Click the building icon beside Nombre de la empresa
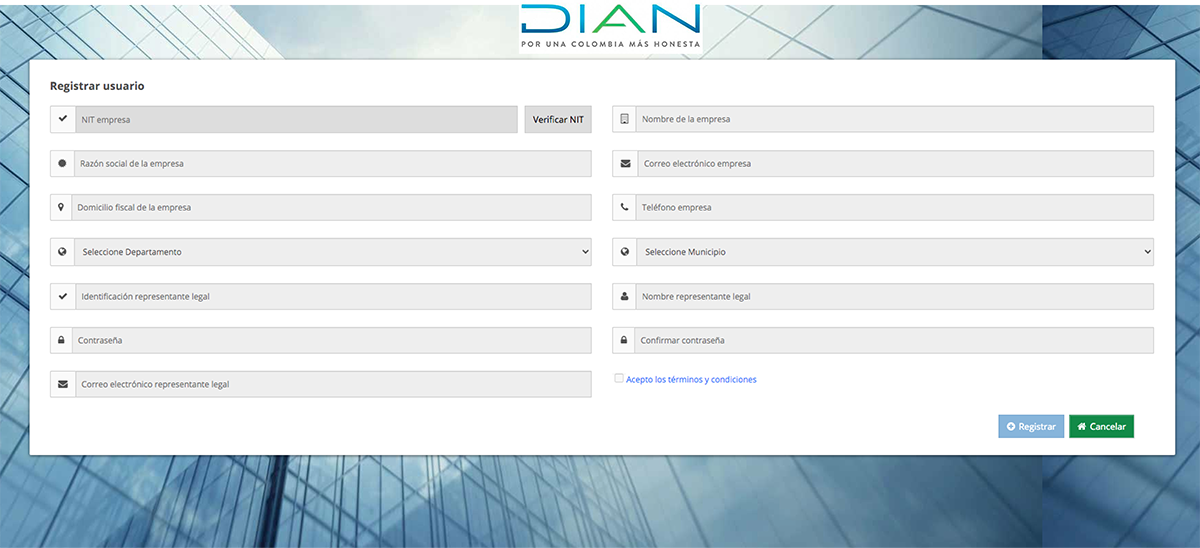 [625, 119]
